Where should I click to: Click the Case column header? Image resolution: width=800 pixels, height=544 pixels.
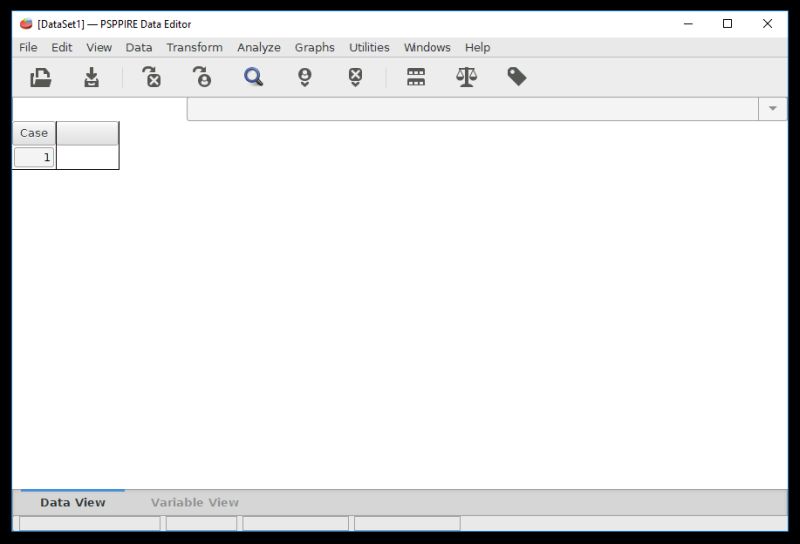click(x=34, y=133)
